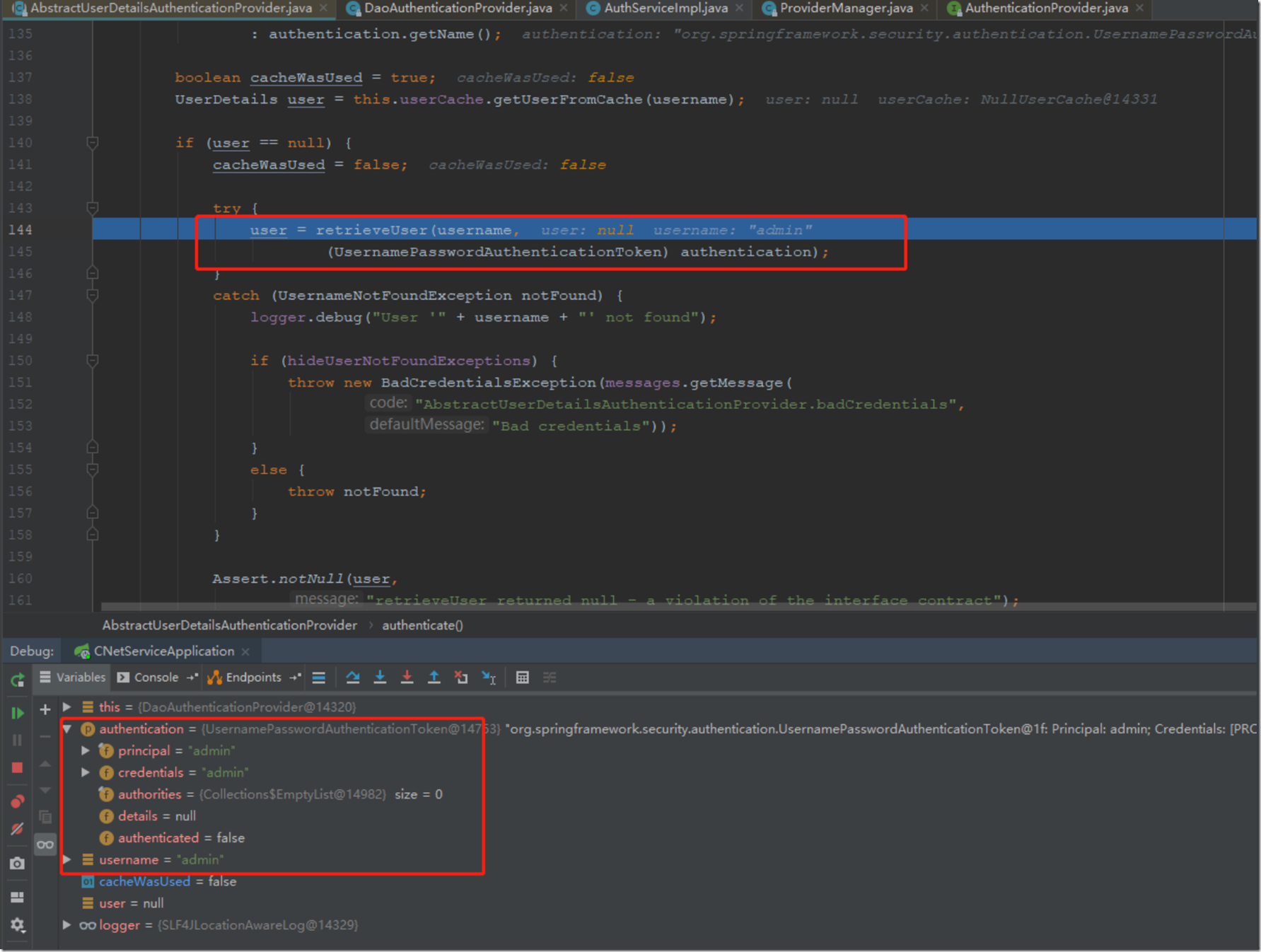
Task: Move watch up arrow
Action: 45,764
